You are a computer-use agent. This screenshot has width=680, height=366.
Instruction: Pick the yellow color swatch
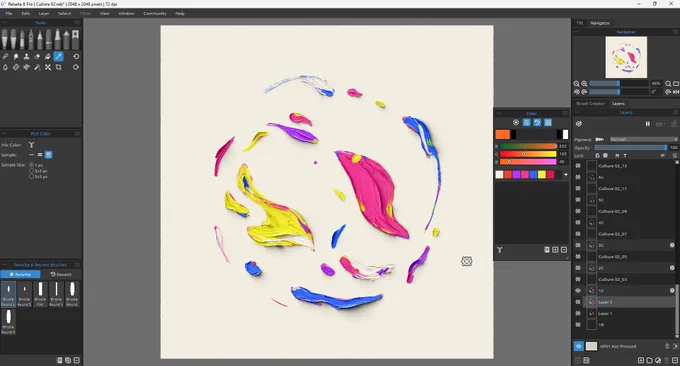542,174
